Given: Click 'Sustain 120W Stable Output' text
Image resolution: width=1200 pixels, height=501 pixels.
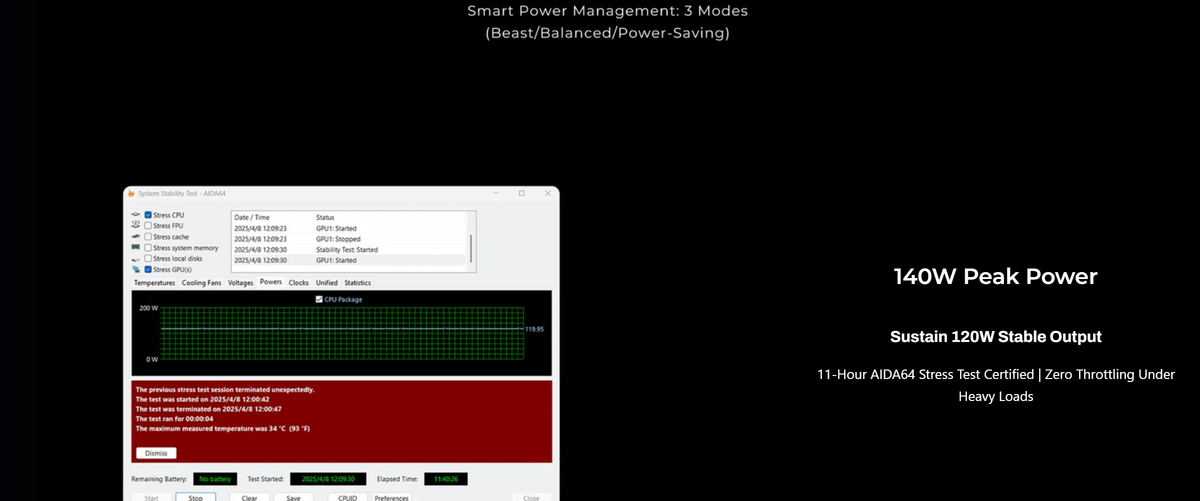Looking at the screenshot, I should pyautogui.click(x=995, y=336).
